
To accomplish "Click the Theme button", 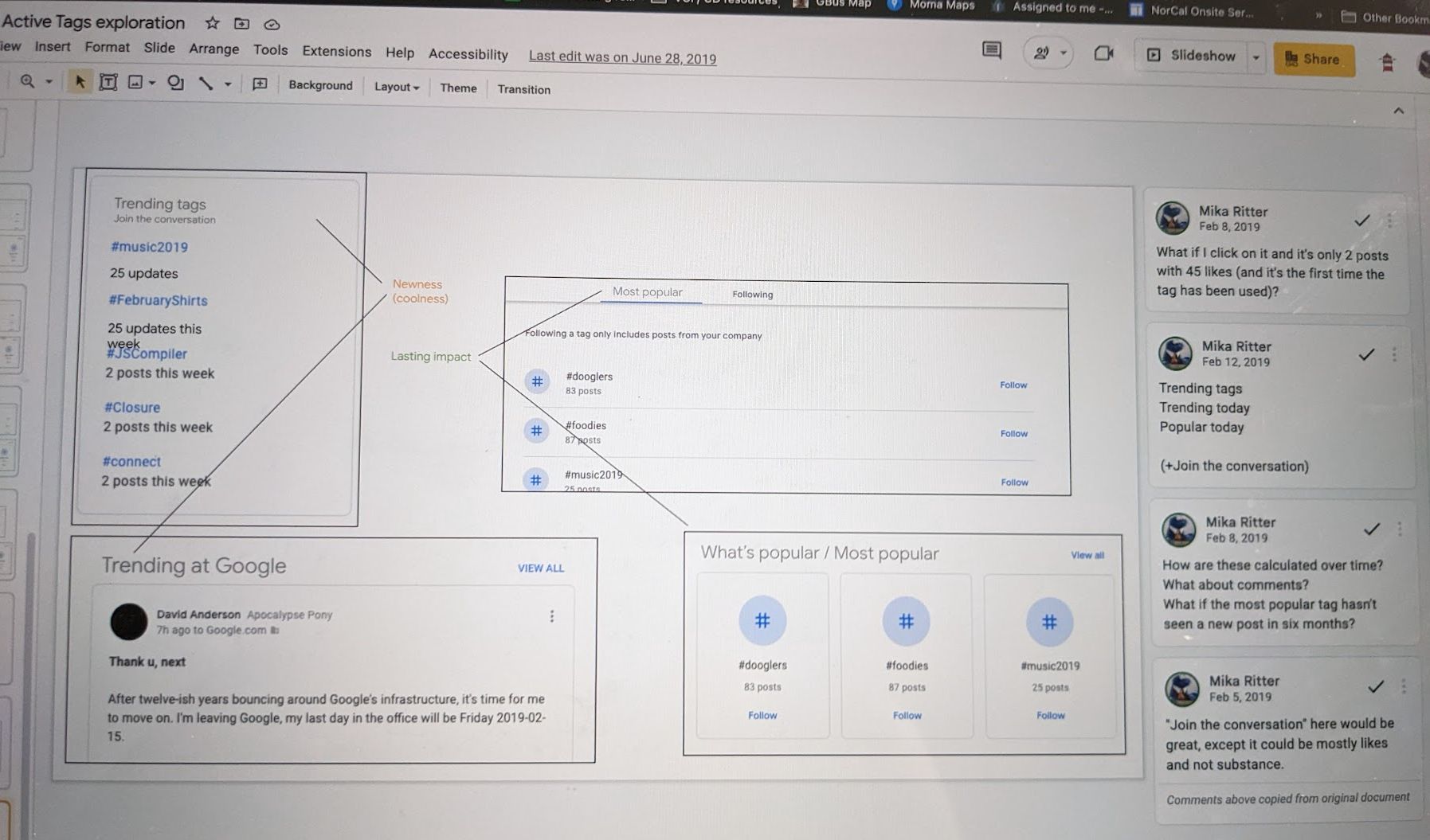I will click(x=458, y=88).
